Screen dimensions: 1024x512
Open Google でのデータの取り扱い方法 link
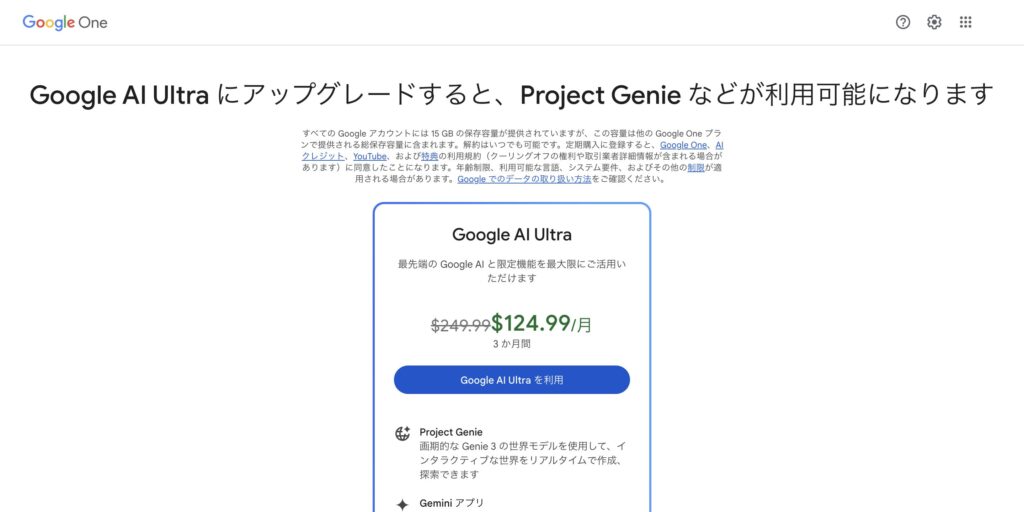pyautogui.click(x=524, y=179)
